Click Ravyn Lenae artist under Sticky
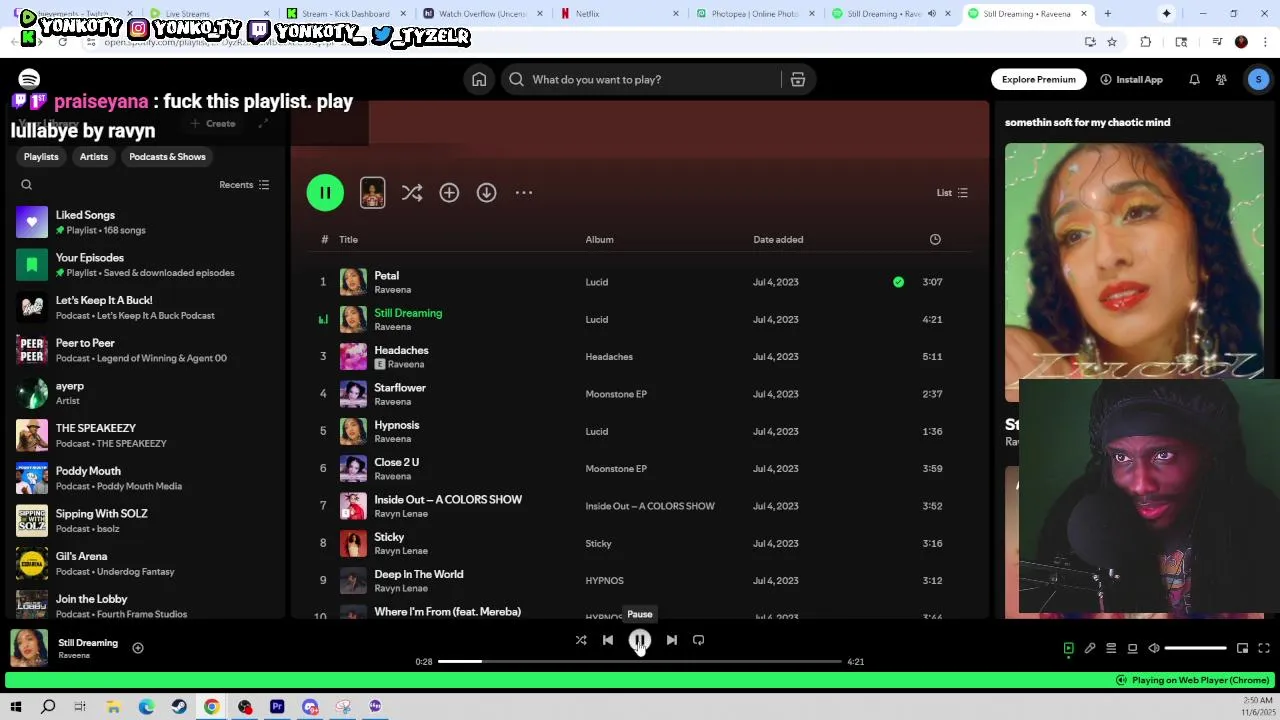 click(401, 551)
